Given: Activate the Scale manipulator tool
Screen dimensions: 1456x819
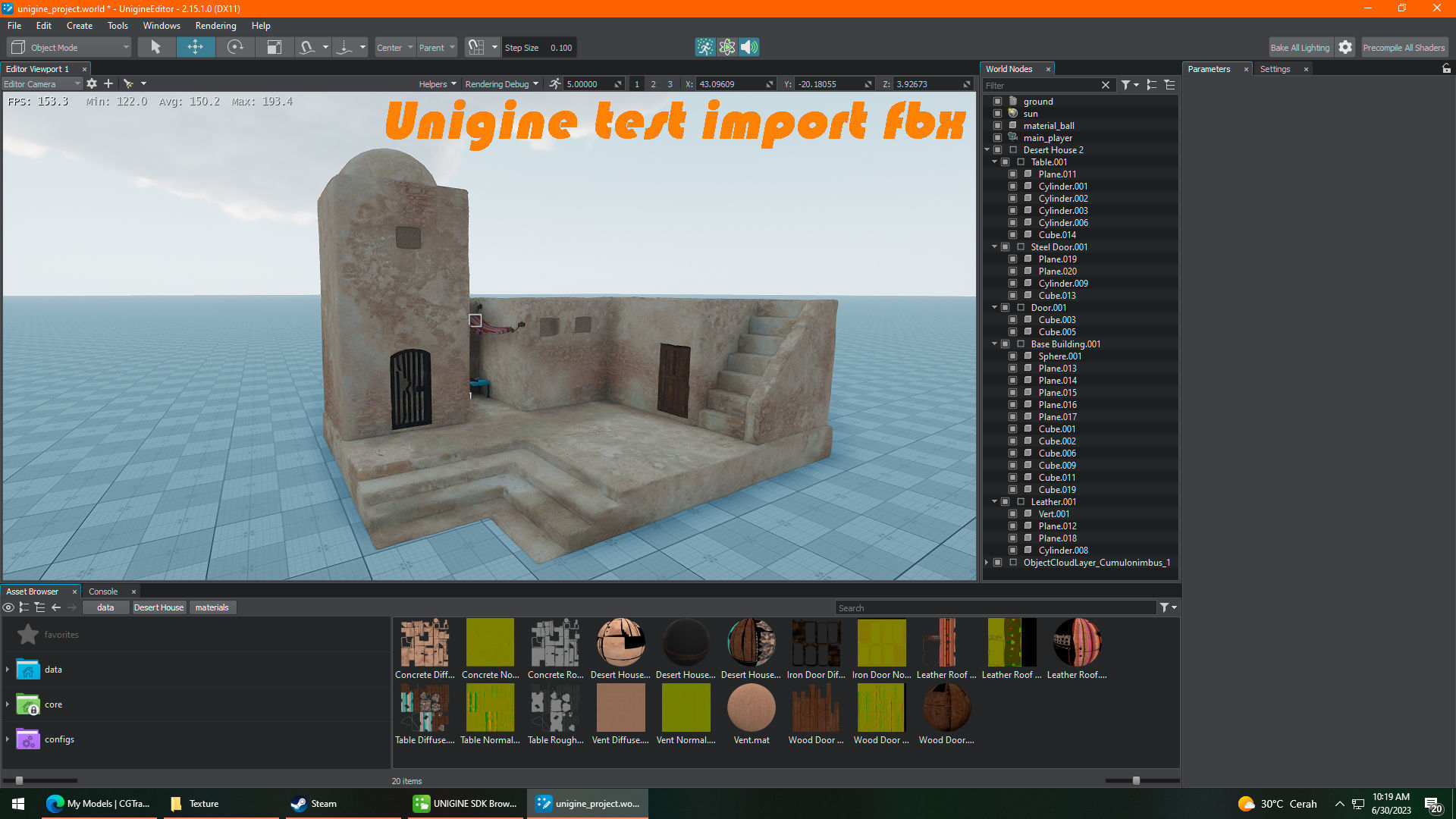Looking at the screenshot, I should (x=274, y=47).
